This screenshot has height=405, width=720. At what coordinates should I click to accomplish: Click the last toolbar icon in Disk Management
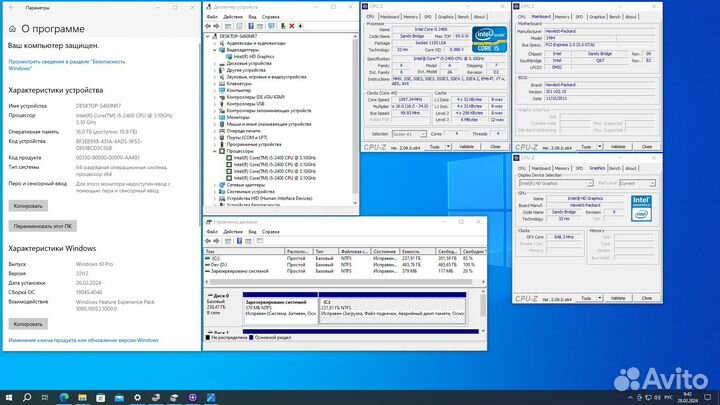pos(260,241)
